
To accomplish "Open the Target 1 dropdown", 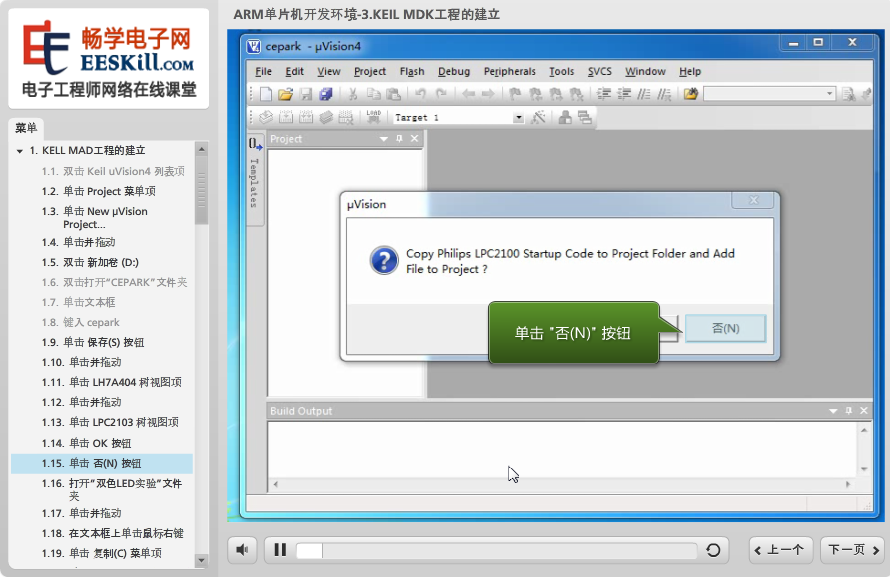I will 518,117.
